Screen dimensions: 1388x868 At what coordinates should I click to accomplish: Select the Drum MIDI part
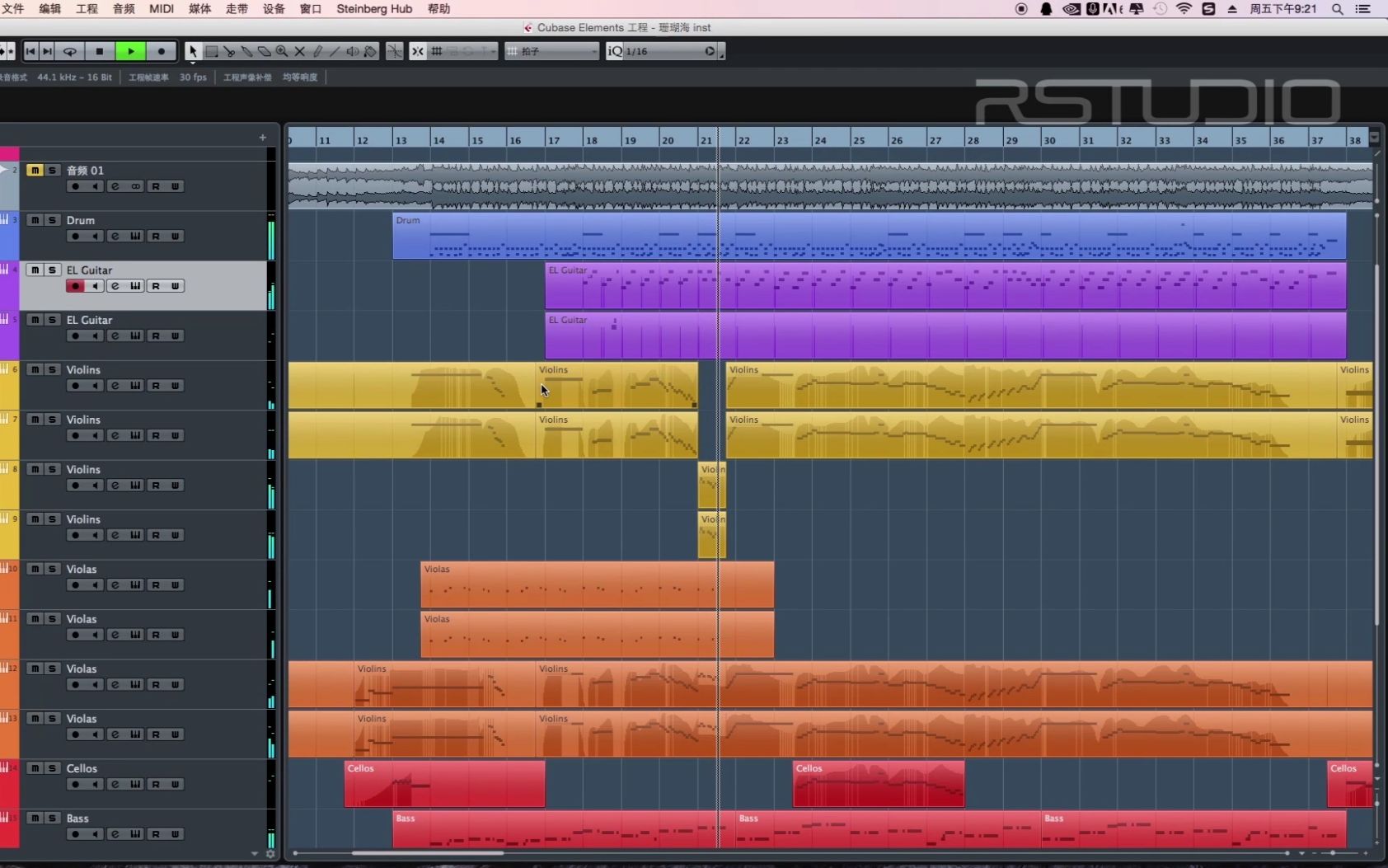869,236
